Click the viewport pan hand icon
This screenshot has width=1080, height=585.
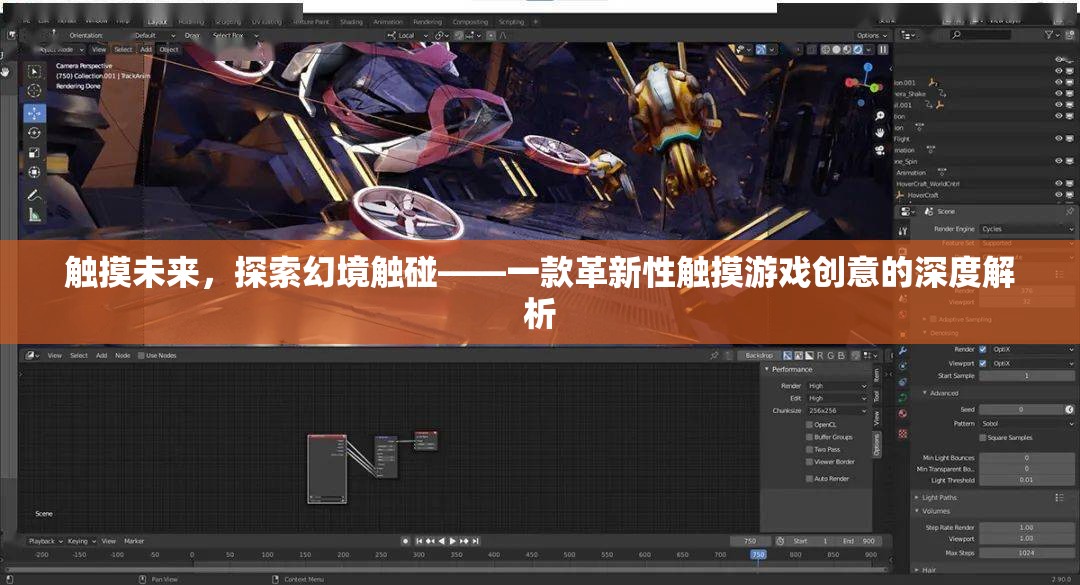(x=880, y=132)
